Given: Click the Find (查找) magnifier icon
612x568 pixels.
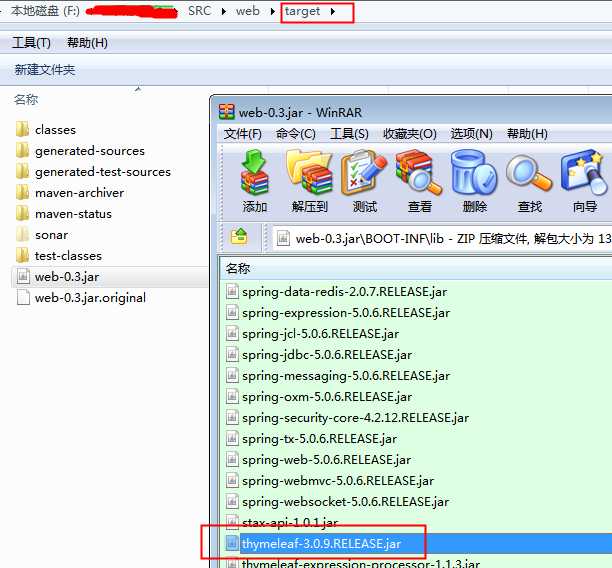Looking at the screenshot, I should 529,173.
